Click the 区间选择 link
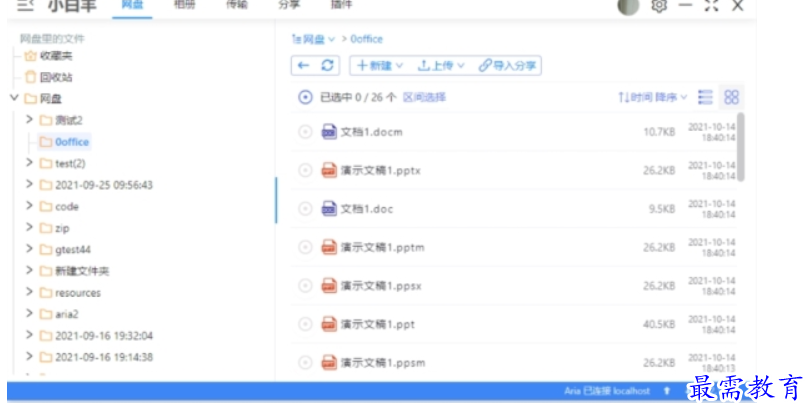This screenshot has width=811, height=419. click(424, 97)
